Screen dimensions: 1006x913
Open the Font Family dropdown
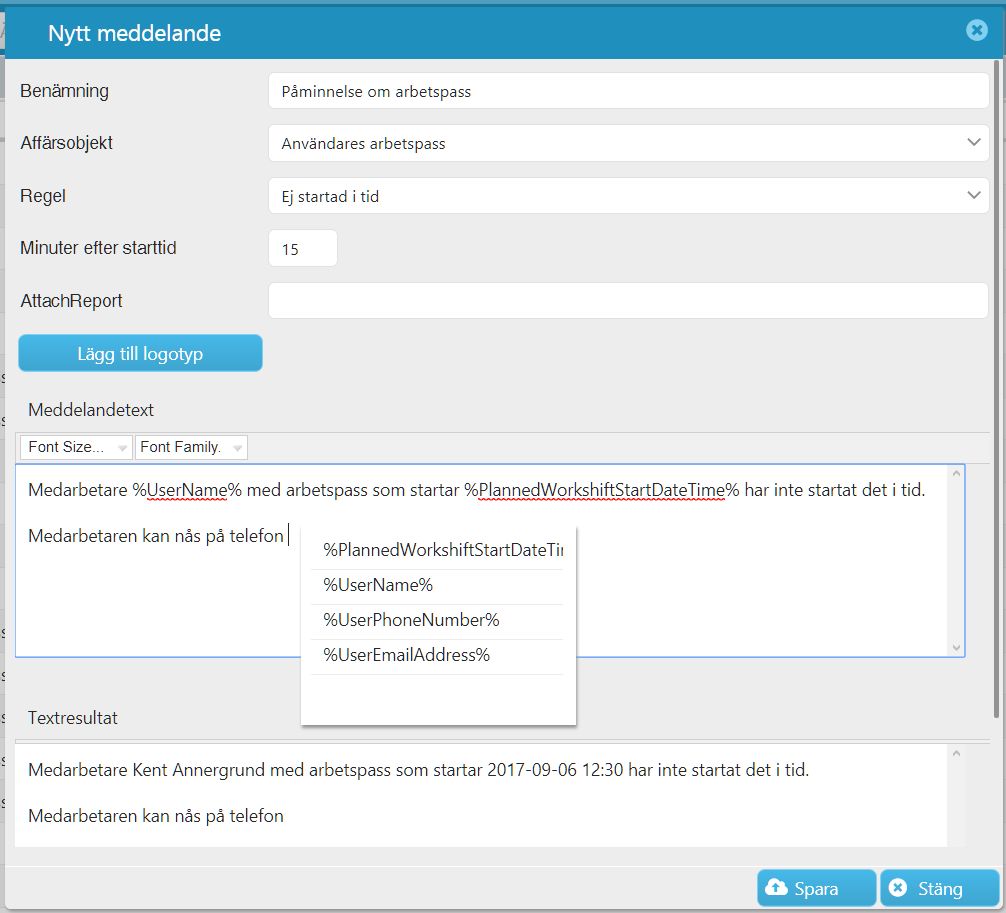point(191,447)
